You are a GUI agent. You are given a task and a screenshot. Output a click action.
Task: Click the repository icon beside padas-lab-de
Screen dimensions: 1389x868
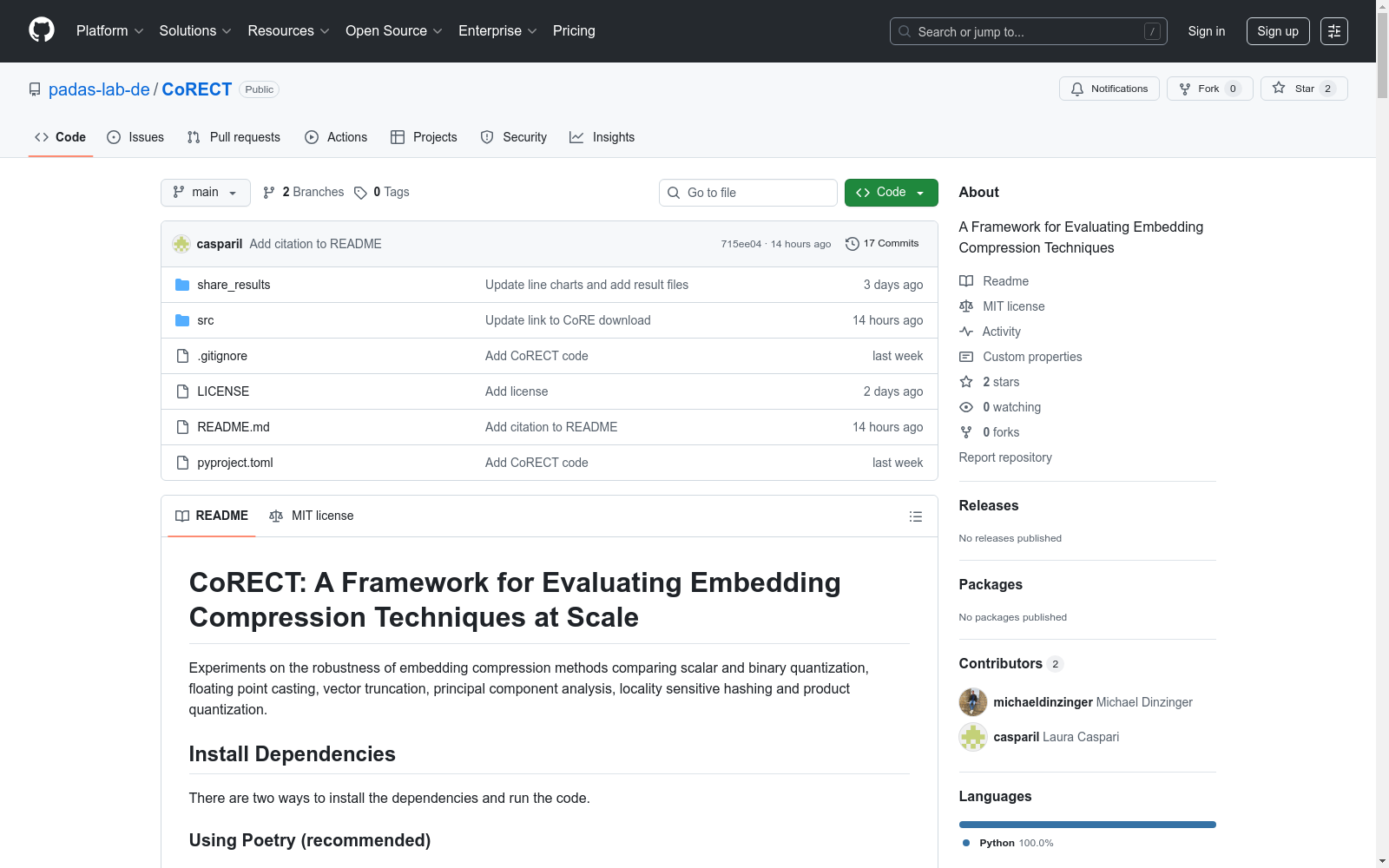click(35, 89)
